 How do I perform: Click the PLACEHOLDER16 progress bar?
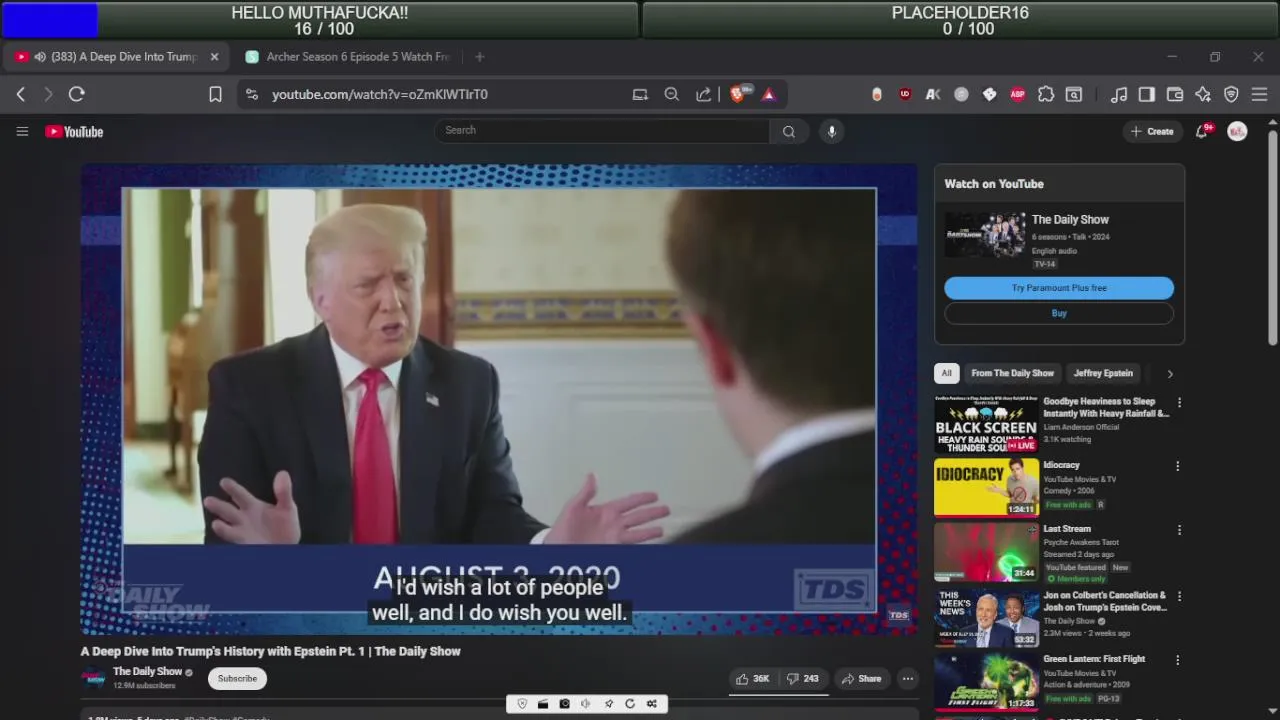[x=959, y=20]
